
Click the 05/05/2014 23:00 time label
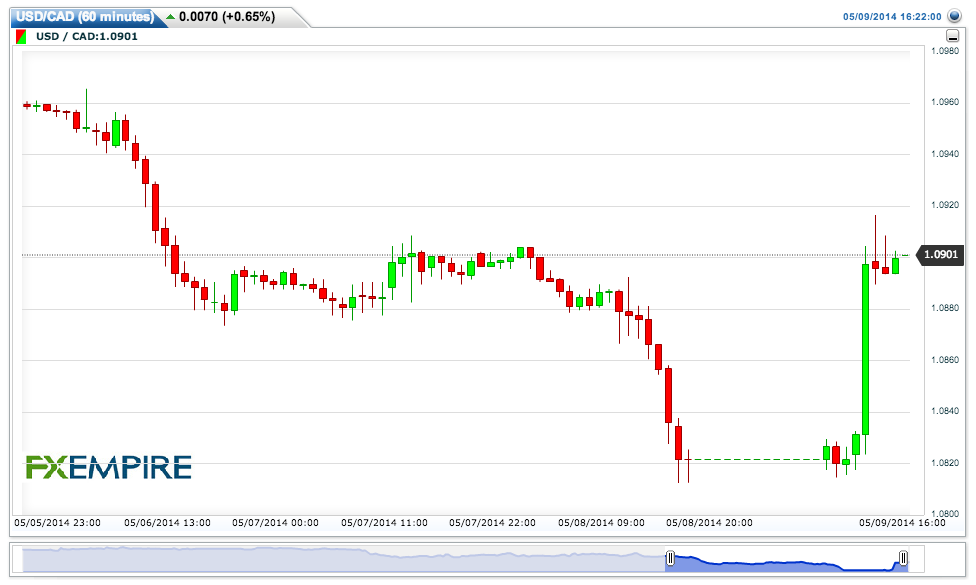point(57,523)
